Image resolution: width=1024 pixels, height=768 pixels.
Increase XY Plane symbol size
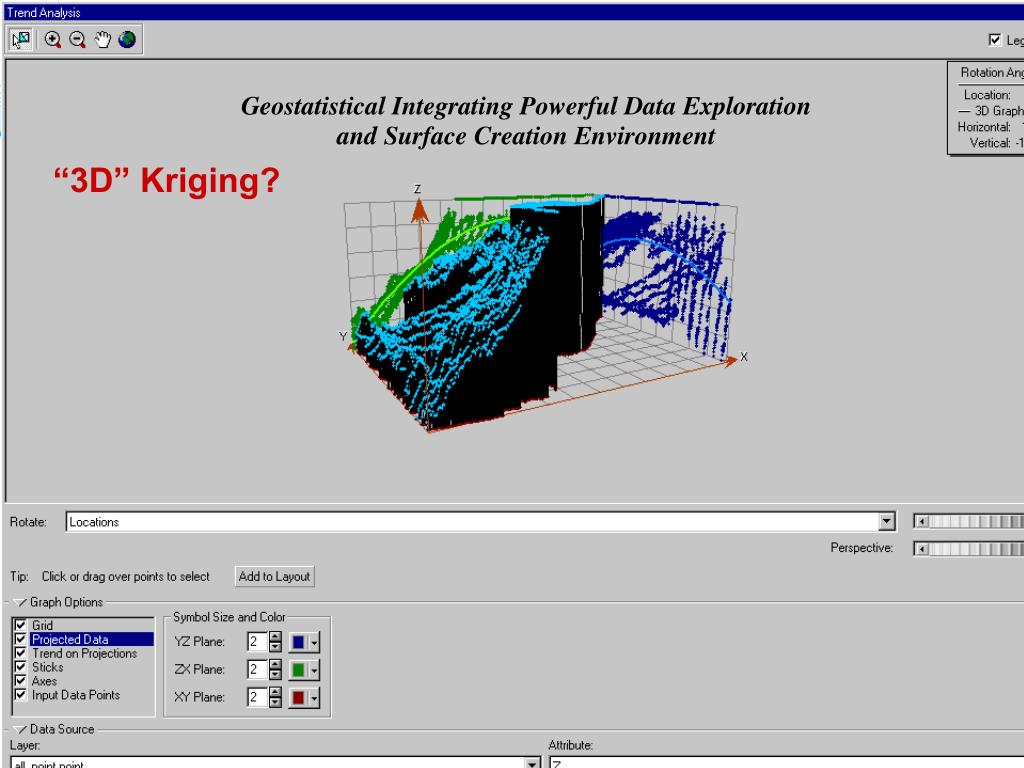click(x=275, y=692)
